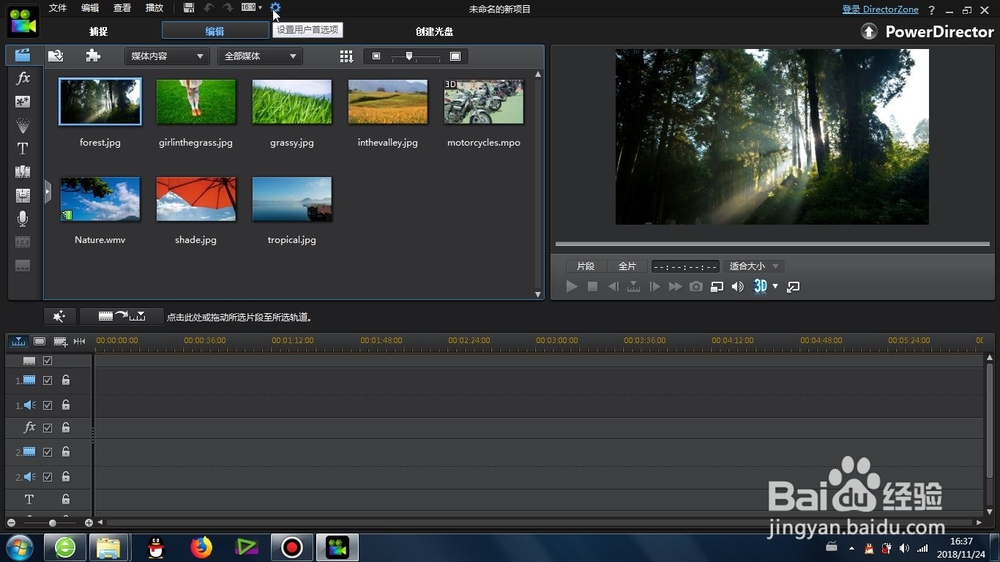Click the preview seek bar
Image resolution: width=1000 pixels, height=562 pixels.
click(x=772, y=244)
